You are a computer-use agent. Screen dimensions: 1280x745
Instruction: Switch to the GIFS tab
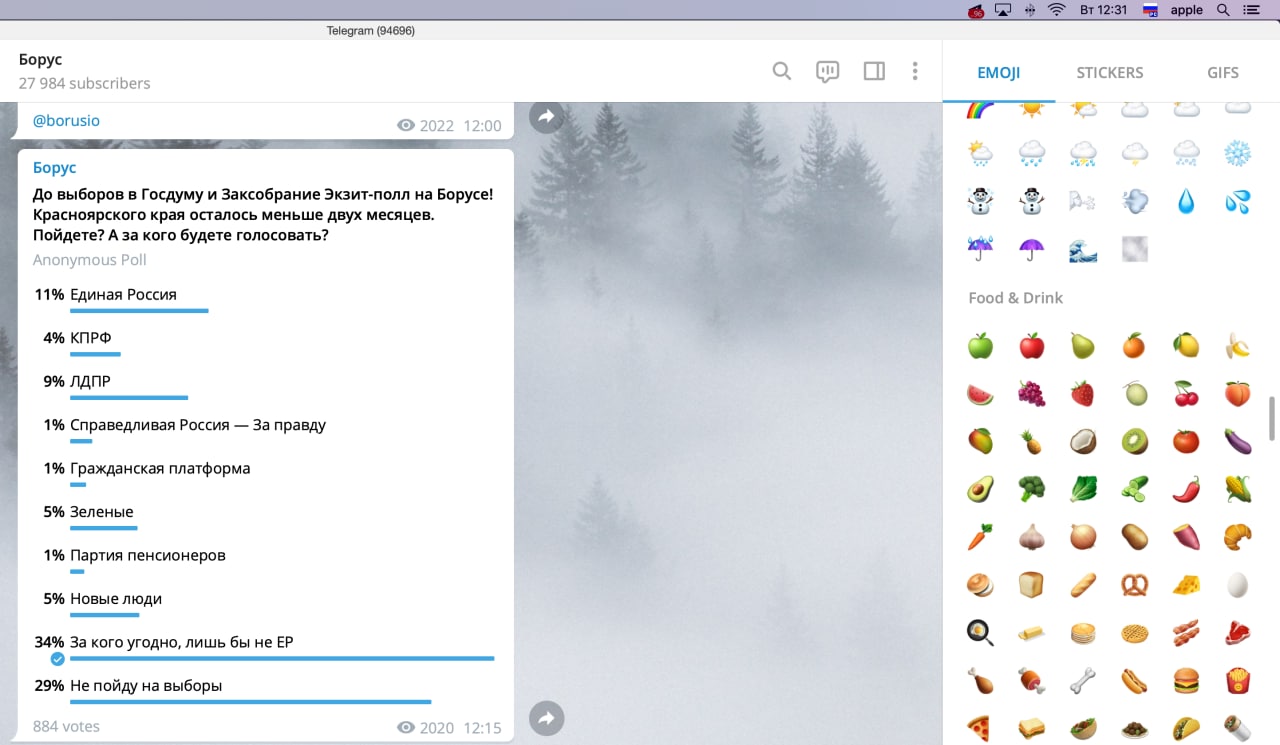click(1222, 72)
